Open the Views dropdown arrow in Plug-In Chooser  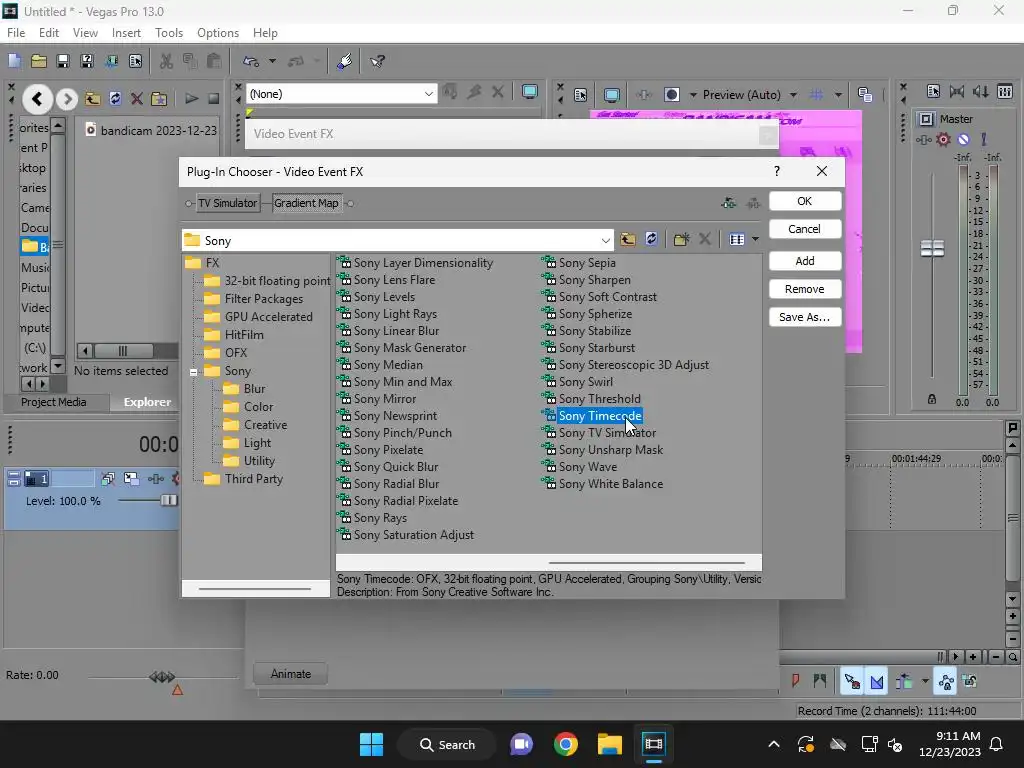pos(755,239)
